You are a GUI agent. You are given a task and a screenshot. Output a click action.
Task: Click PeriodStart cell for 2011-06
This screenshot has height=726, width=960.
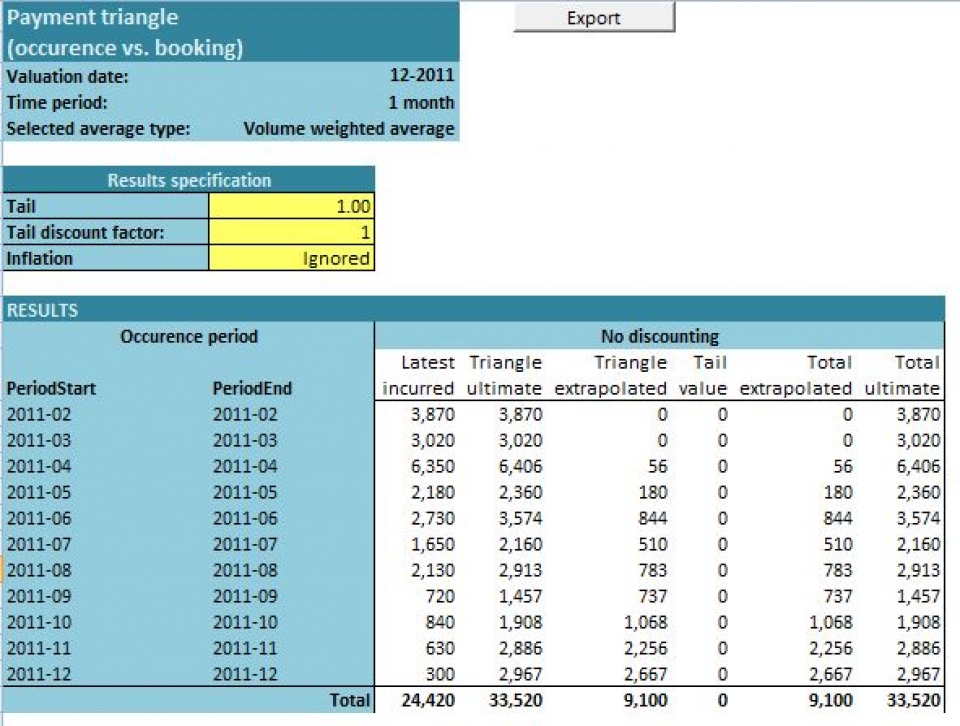click(39, 518)
